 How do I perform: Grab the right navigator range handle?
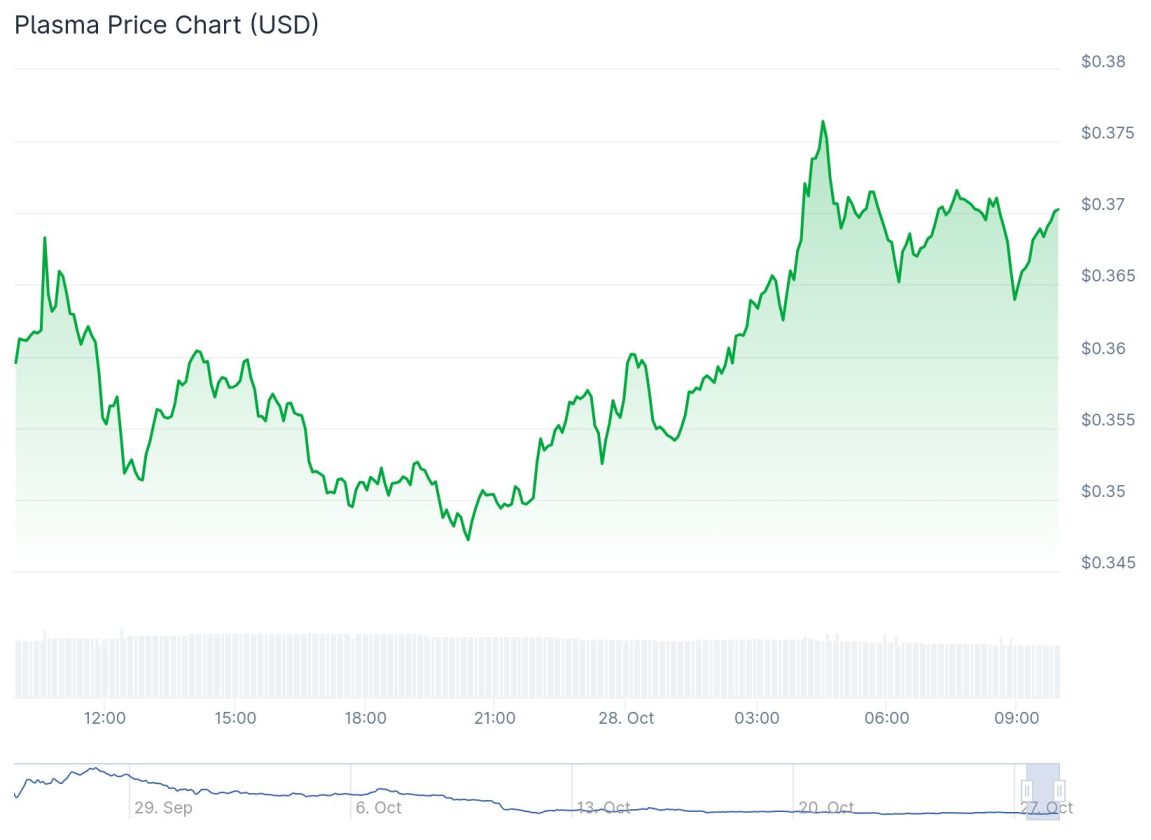point(1058,792)
